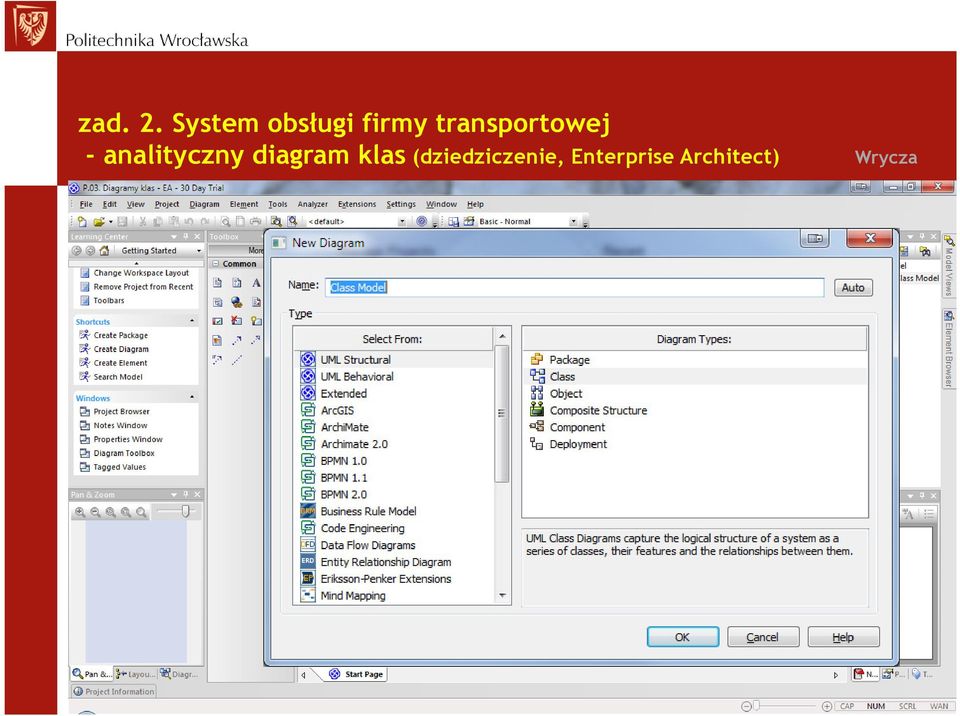This screenshot has width=960, height=716.
Task: Open the Diagram menu
Action: click(204, 204)
